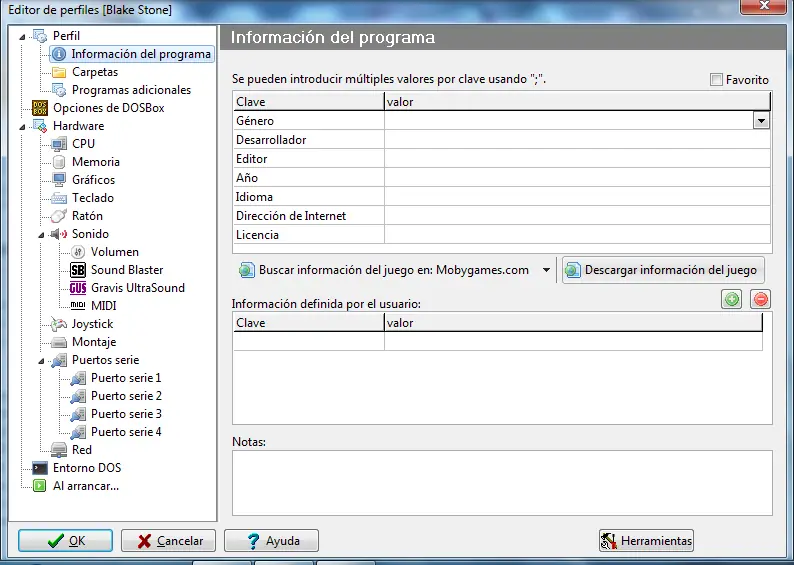The image size is (794, 565).
Task: Click the DOSBox options icon
Action: 40,108
